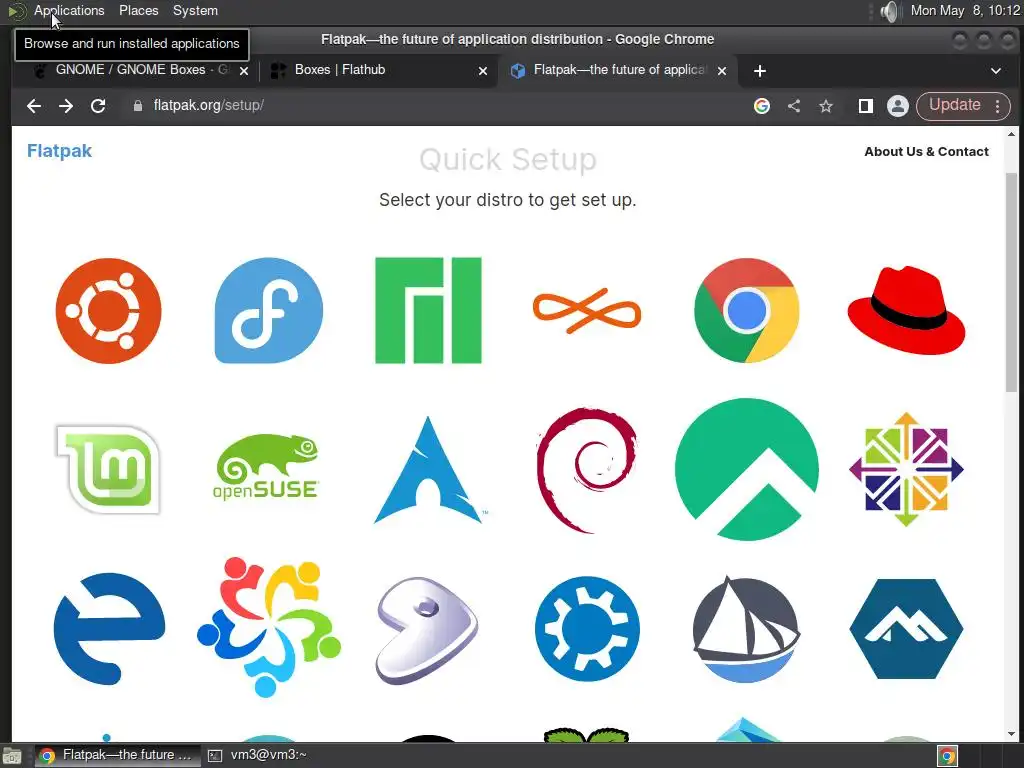Switch to Boxes | Flathub tab

point(379,70)
